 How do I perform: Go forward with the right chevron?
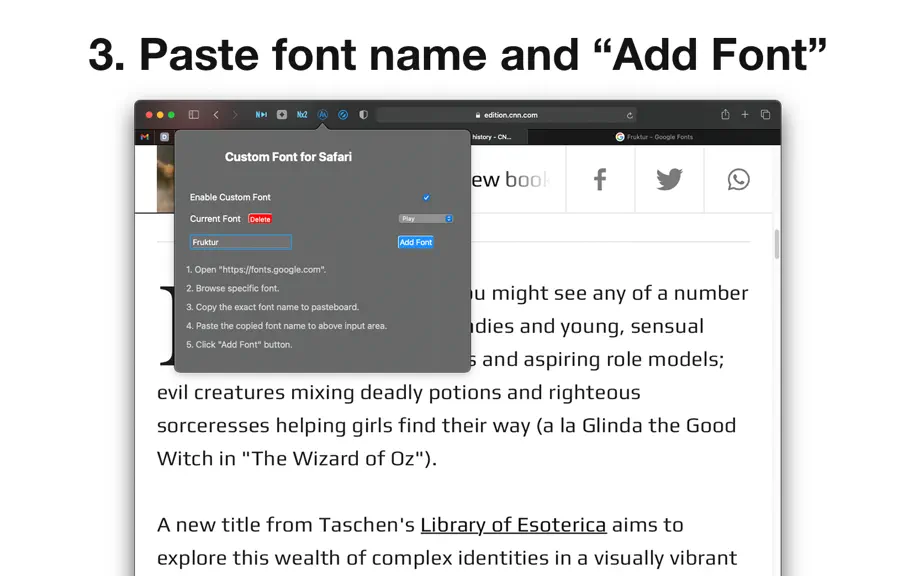tap(235, 115)
